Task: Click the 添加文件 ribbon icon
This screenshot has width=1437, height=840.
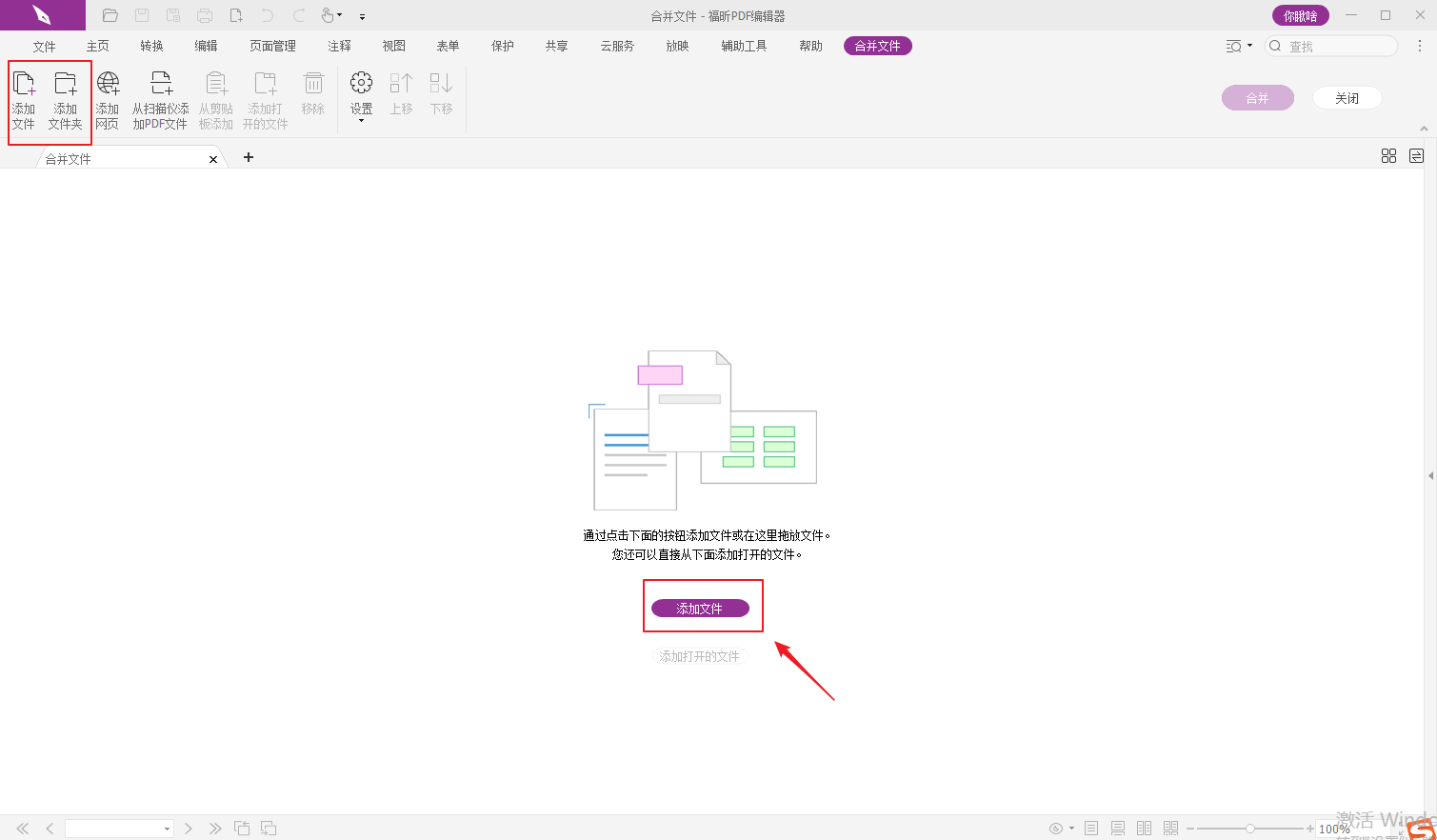Action: [24, 100]
